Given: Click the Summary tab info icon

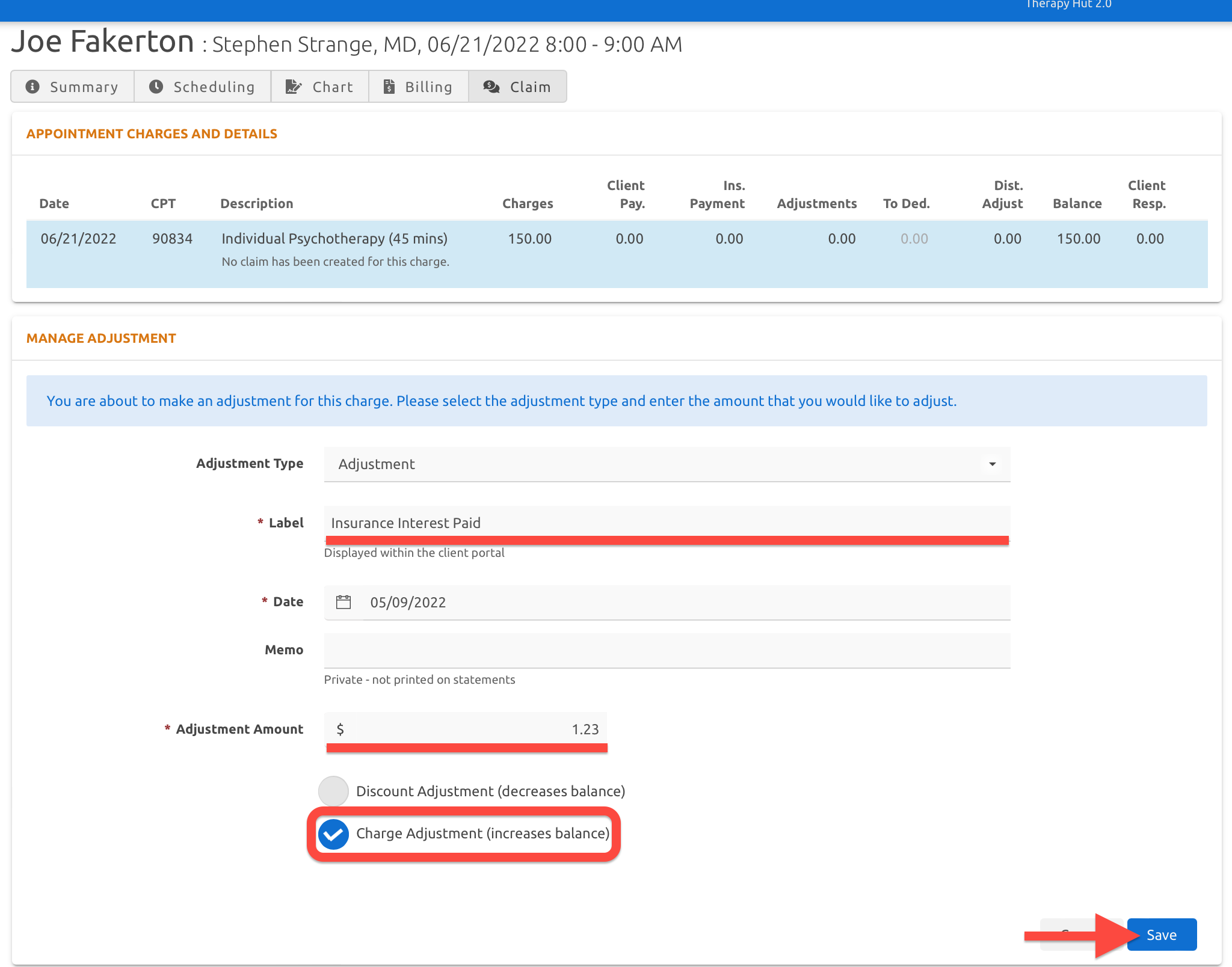Looking at the screenshot, I should click(x=32, y=87).
